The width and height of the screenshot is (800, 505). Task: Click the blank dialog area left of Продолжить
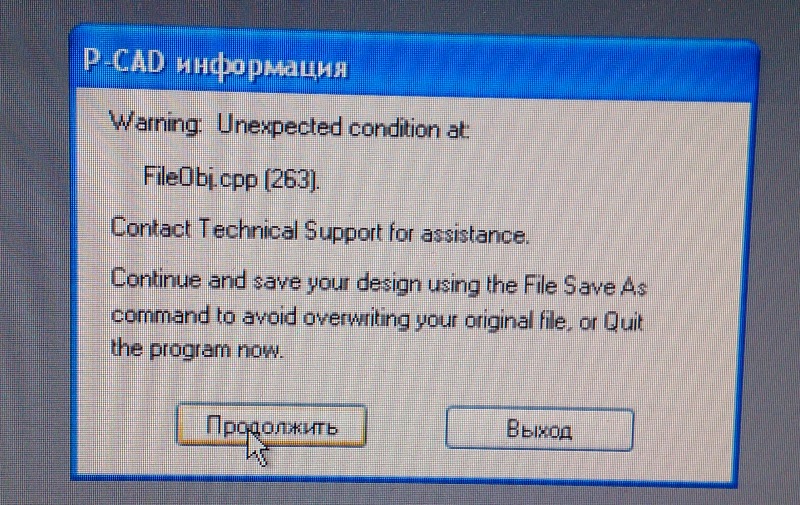point(127,424)
